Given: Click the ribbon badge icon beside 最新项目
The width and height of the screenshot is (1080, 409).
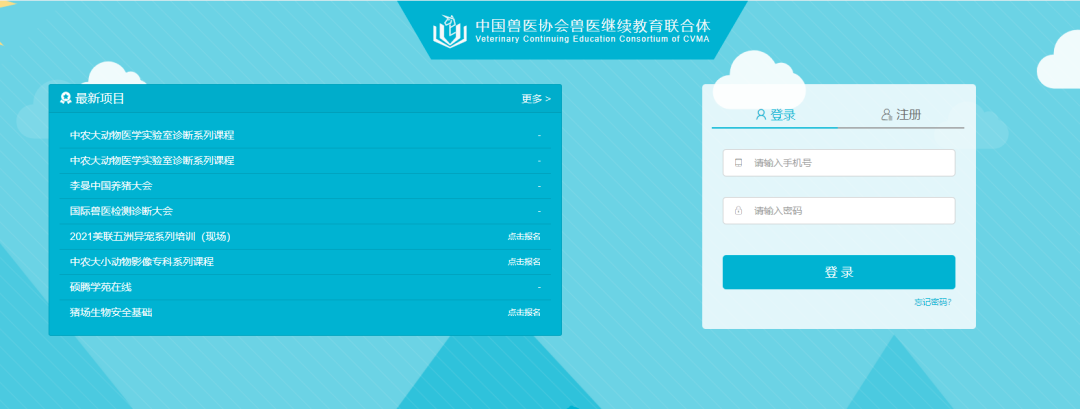Looking at the screenshot, I should tap(65, 98).
